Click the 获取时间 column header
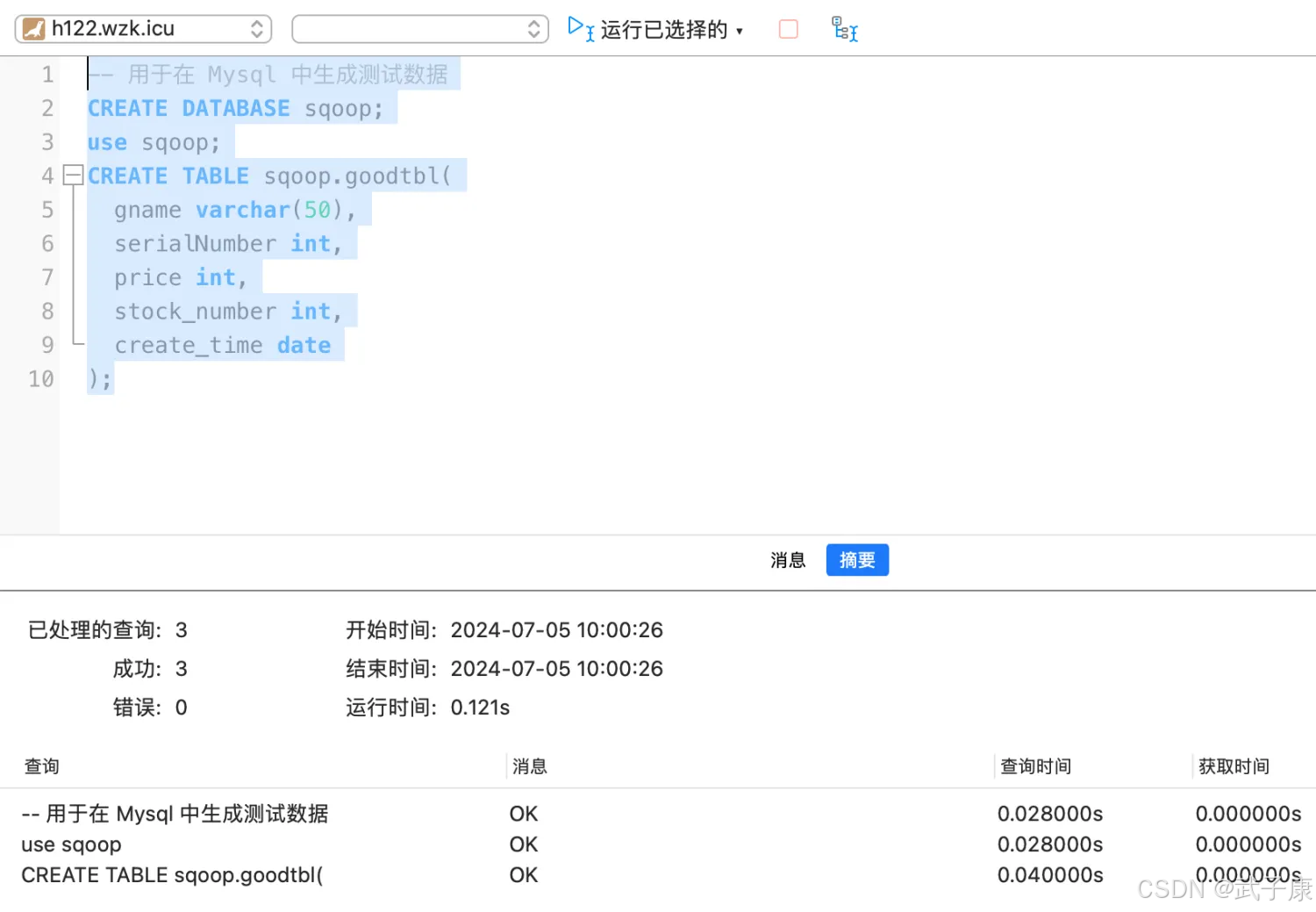 1234,766
